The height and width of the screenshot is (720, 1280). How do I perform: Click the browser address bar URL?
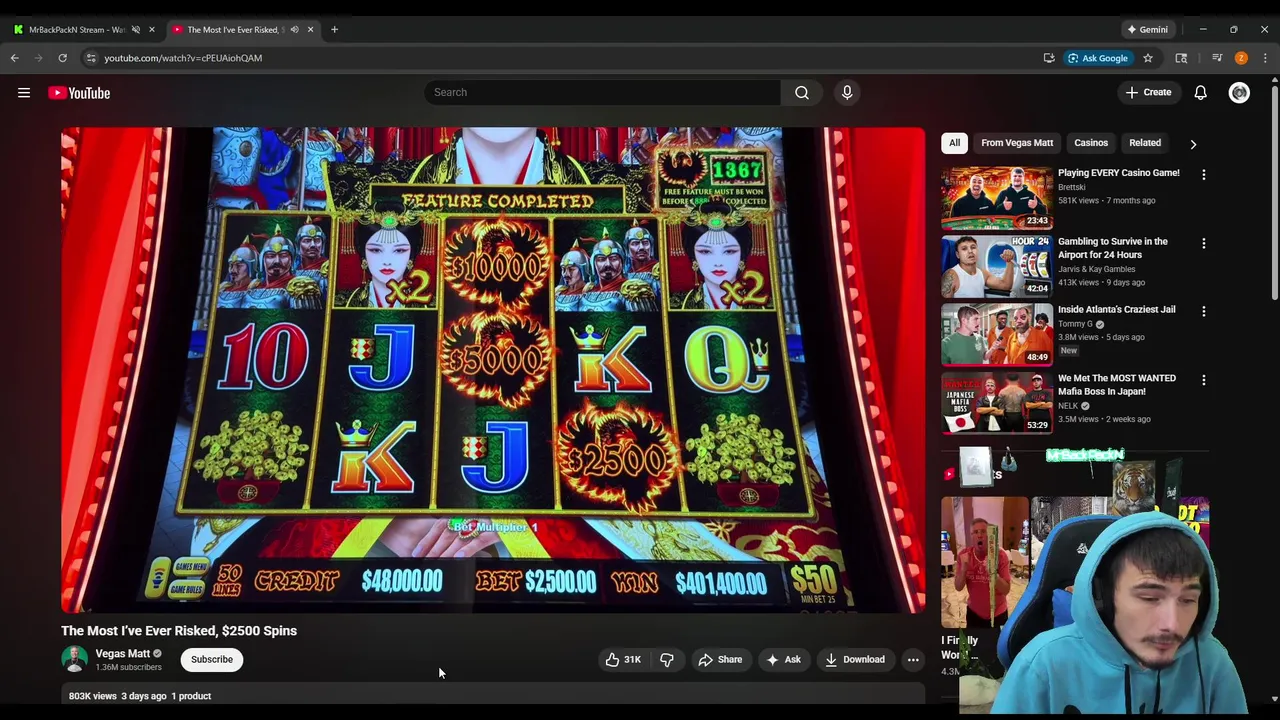tap(183, 58)
